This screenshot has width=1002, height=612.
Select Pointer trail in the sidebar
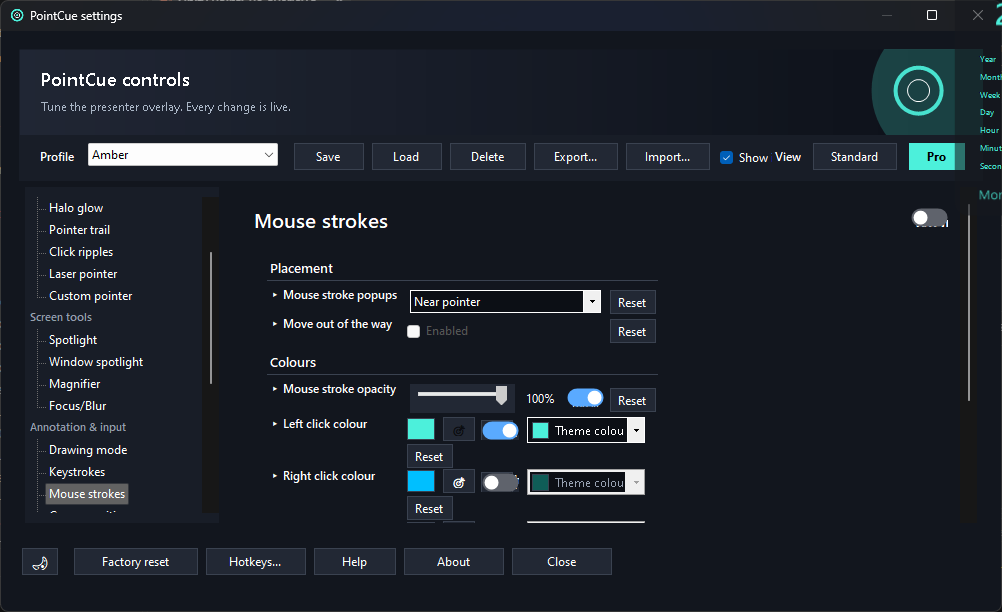(79, 230)
